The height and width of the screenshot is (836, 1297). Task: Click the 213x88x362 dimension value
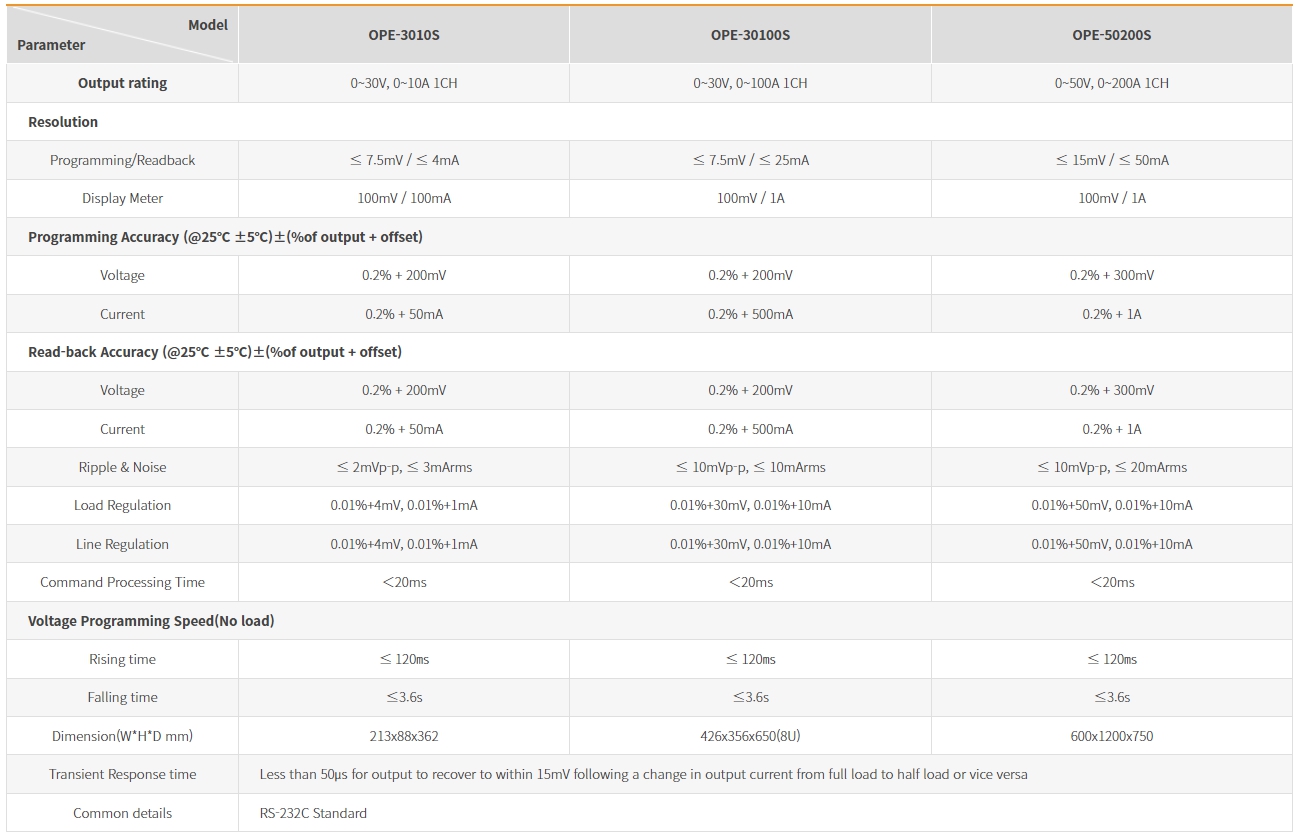(403, 736)
